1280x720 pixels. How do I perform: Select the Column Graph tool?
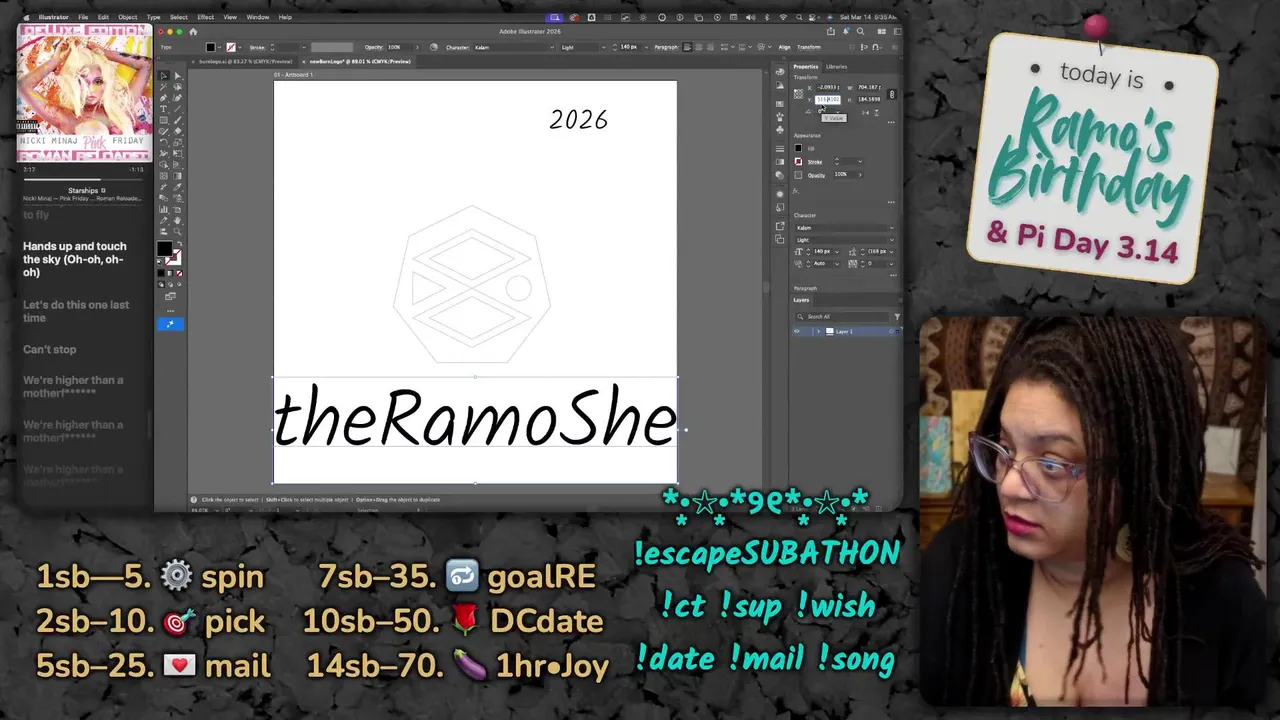[x=164, y=209]
